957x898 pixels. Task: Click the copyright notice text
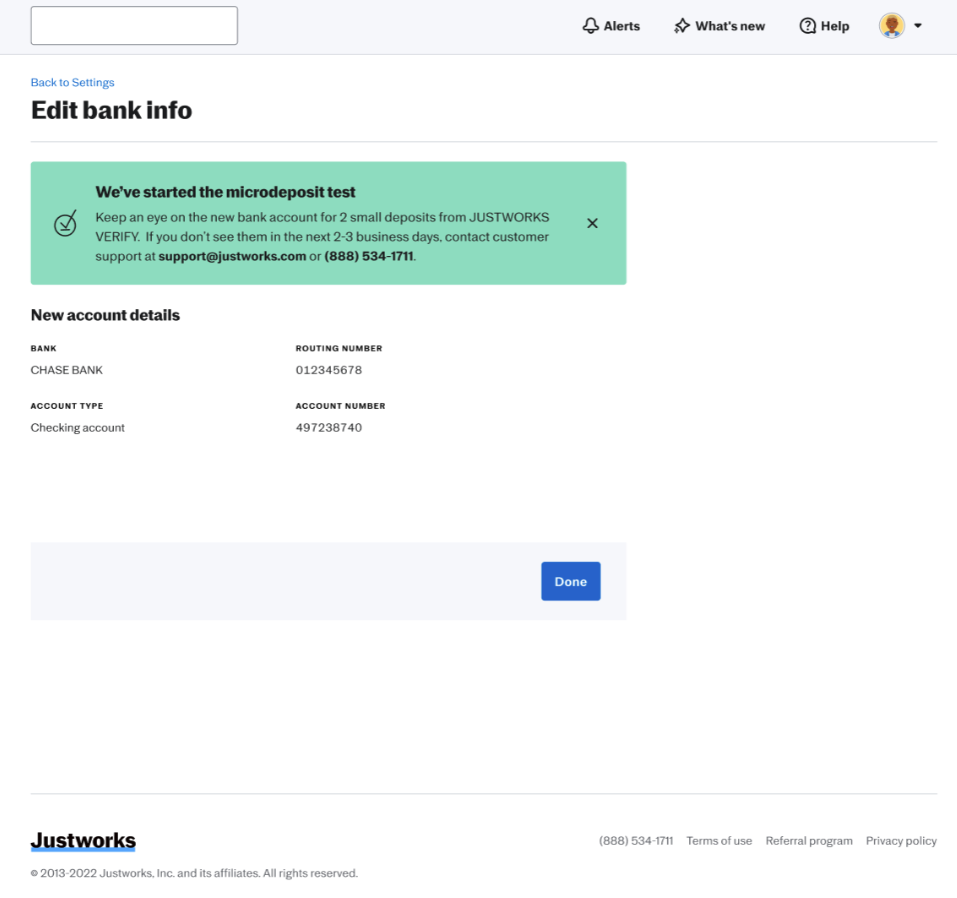(x=194, y=873)
